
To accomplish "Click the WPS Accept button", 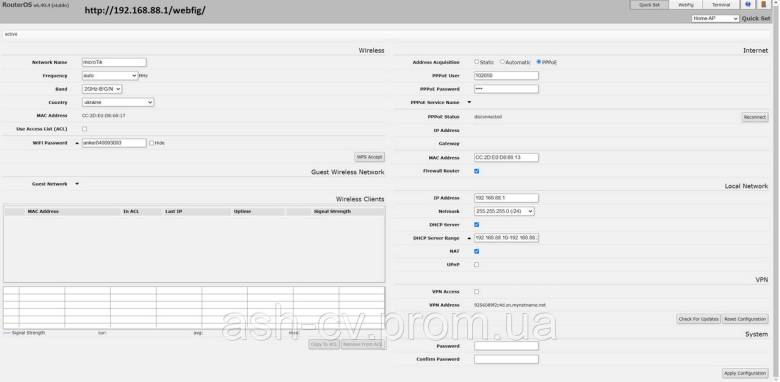I will [370, 157].
